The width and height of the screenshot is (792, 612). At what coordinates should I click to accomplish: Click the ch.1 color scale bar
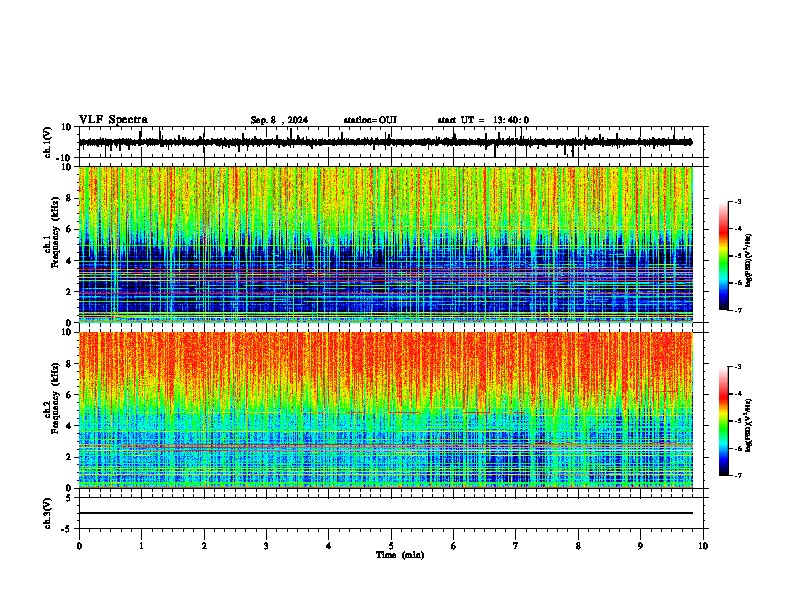click(723, 256)
